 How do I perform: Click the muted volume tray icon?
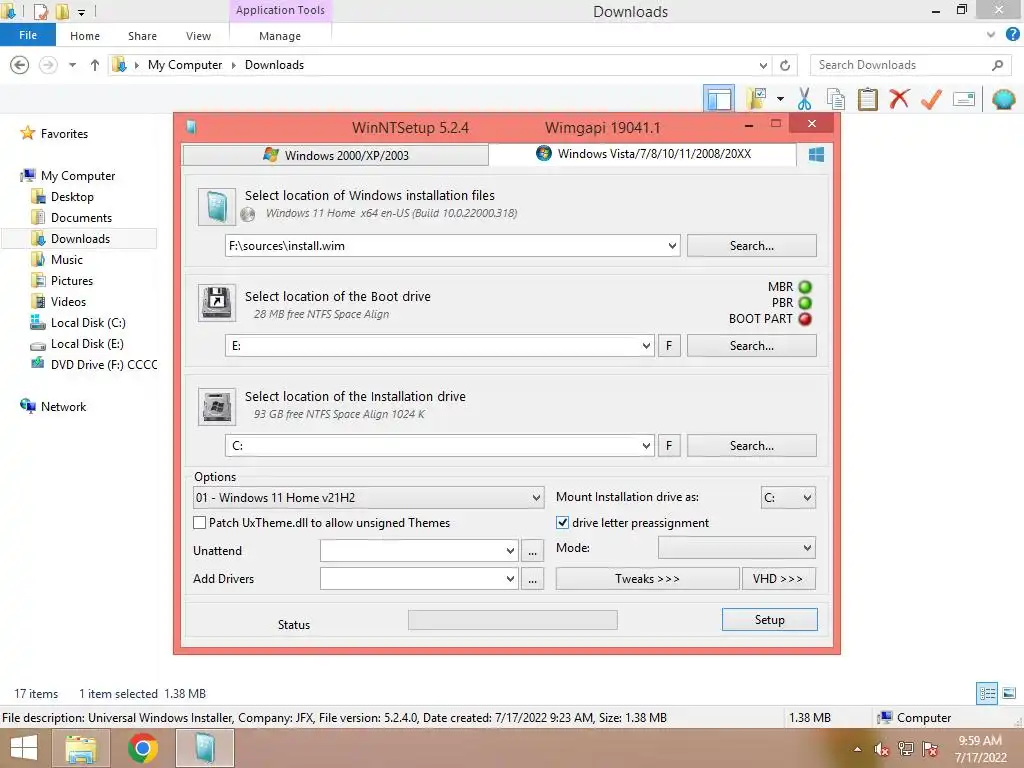click(x=882, y=748)
